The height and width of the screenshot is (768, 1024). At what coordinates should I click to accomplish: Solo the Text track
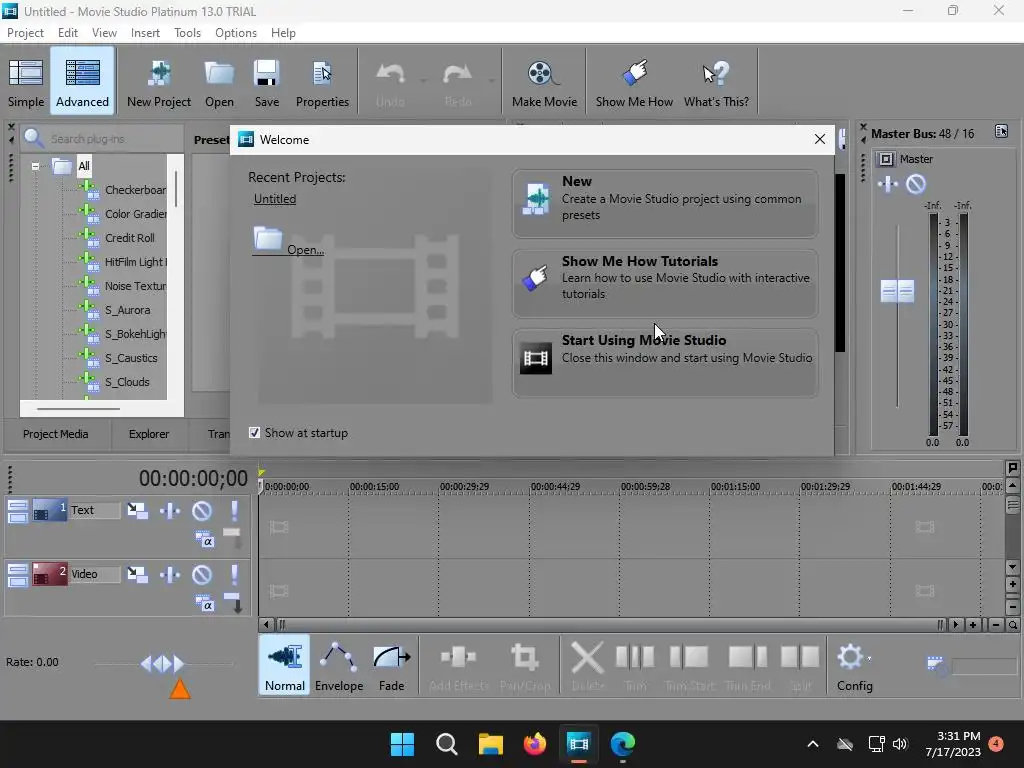coord(234,510)
